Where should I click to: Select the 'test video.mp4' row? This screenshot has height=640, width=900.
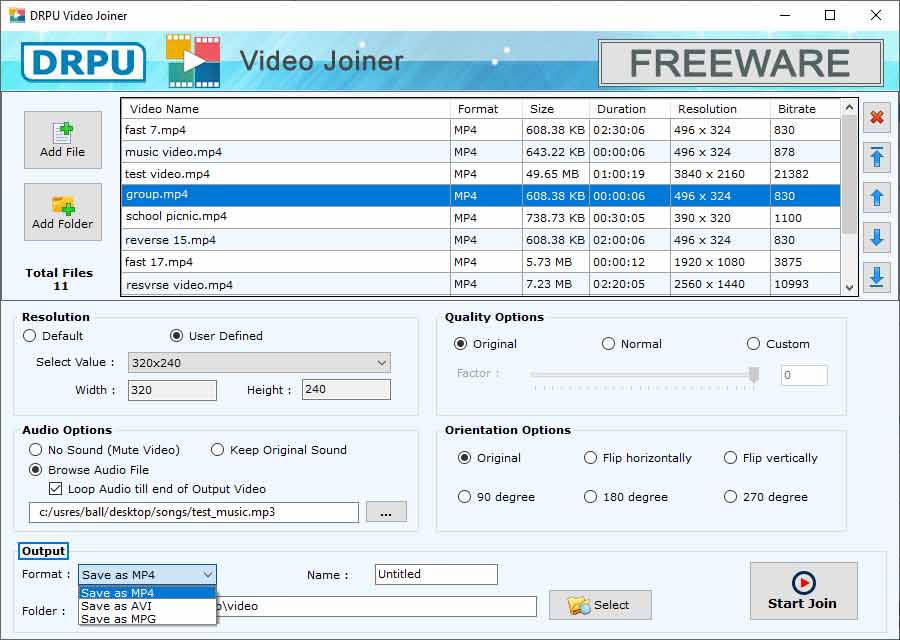481,174
